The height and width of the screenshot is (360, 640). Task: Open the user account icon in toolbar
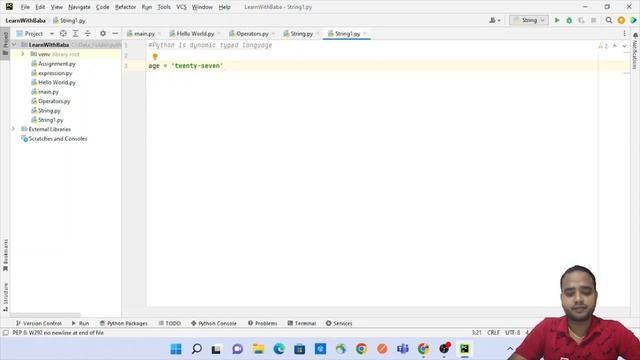tap(494, 20)
